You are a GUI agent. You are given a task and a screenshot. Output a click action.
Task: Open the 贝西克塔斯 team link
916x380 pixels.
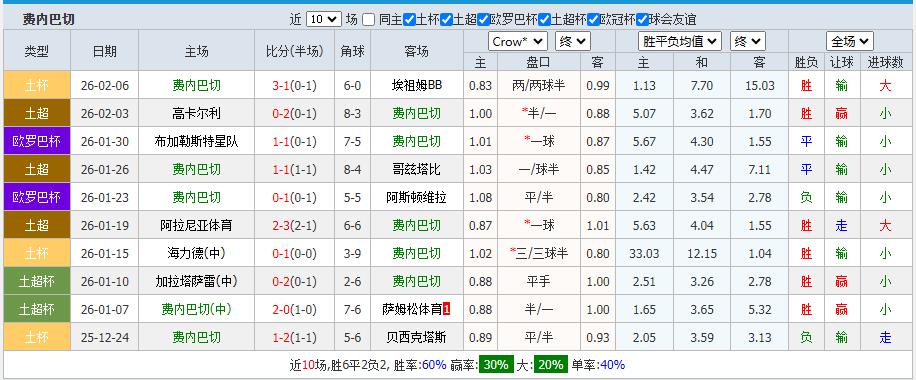click(x=417, y=338)
